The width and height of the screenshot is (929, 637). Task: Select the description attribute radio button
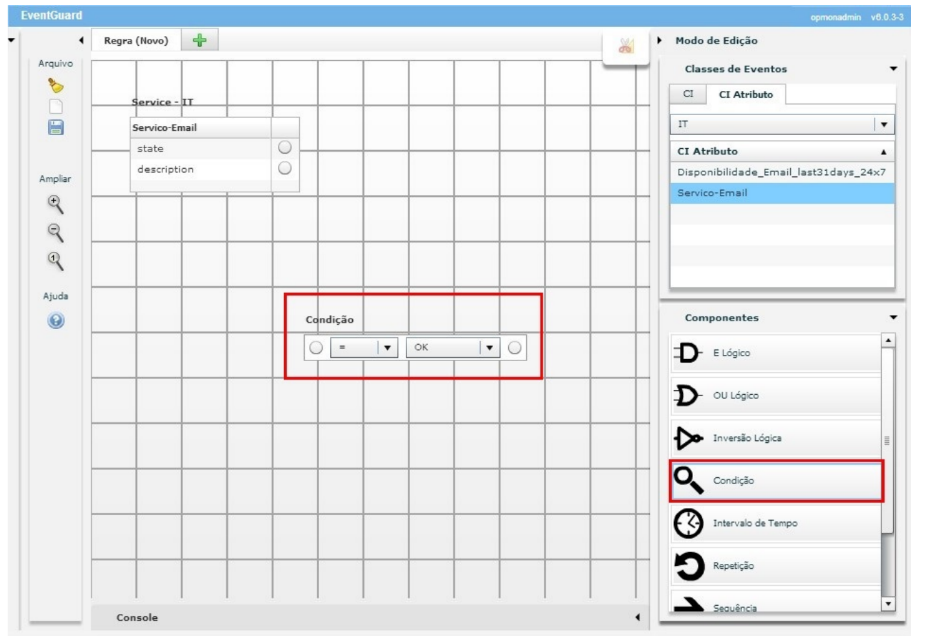pos(284,169)
